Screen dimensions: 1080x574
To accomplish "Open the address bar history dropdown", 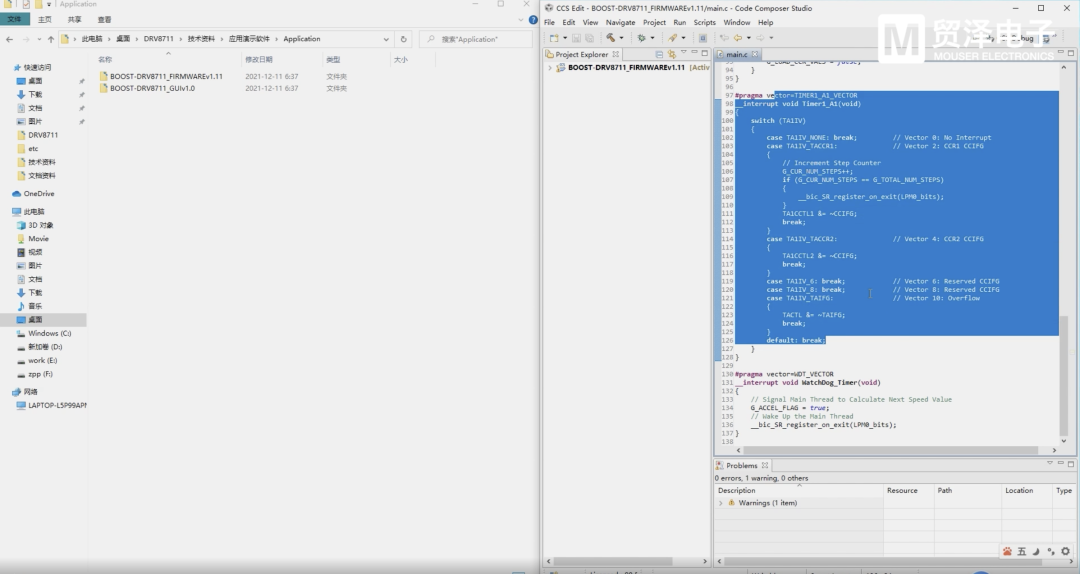I will (x=388, y=39).
